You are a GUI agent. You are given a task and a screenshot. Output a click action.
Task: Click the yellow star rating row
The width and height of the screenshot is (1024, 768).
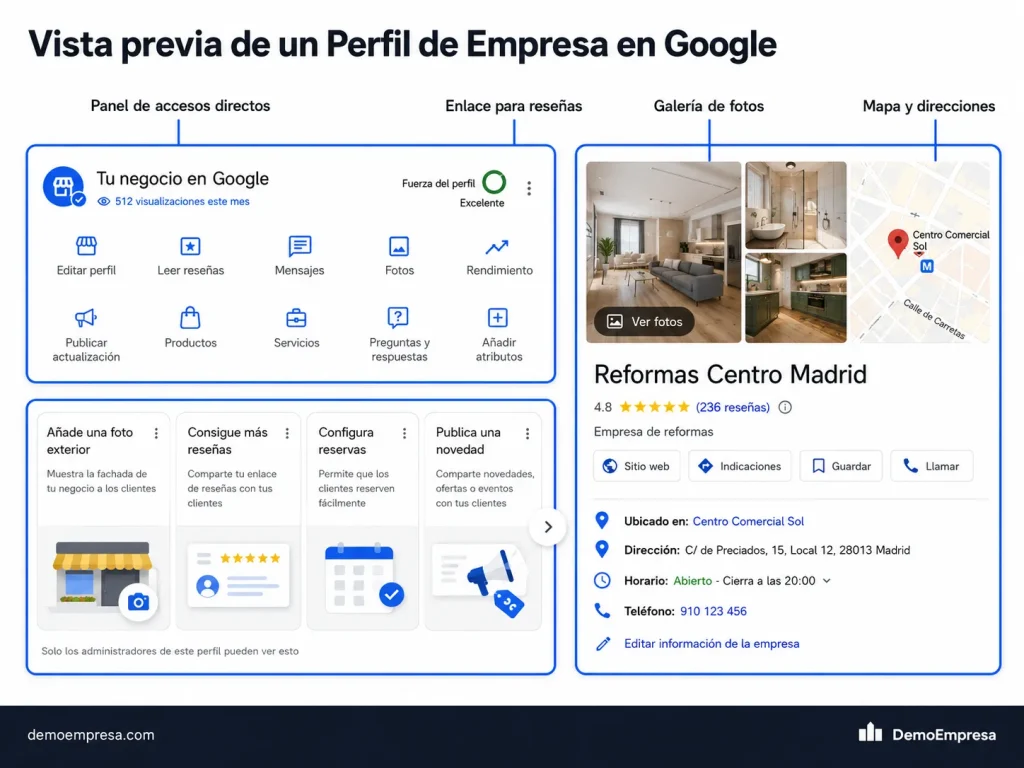654,407
